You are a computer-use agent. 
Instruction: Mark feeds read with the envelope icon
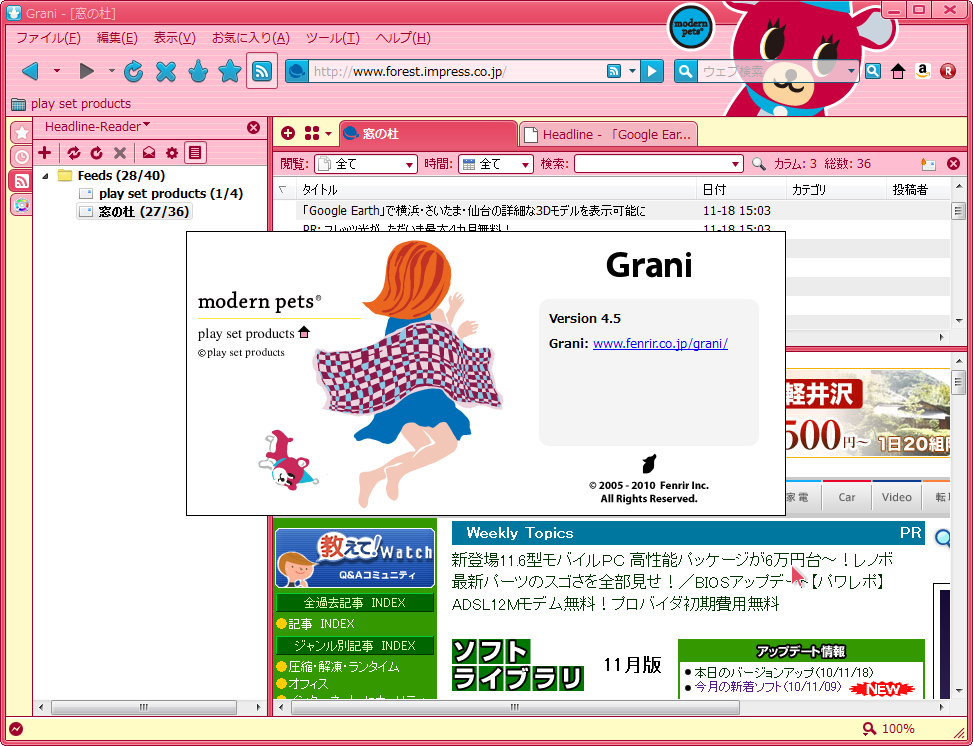click(149, 152)
